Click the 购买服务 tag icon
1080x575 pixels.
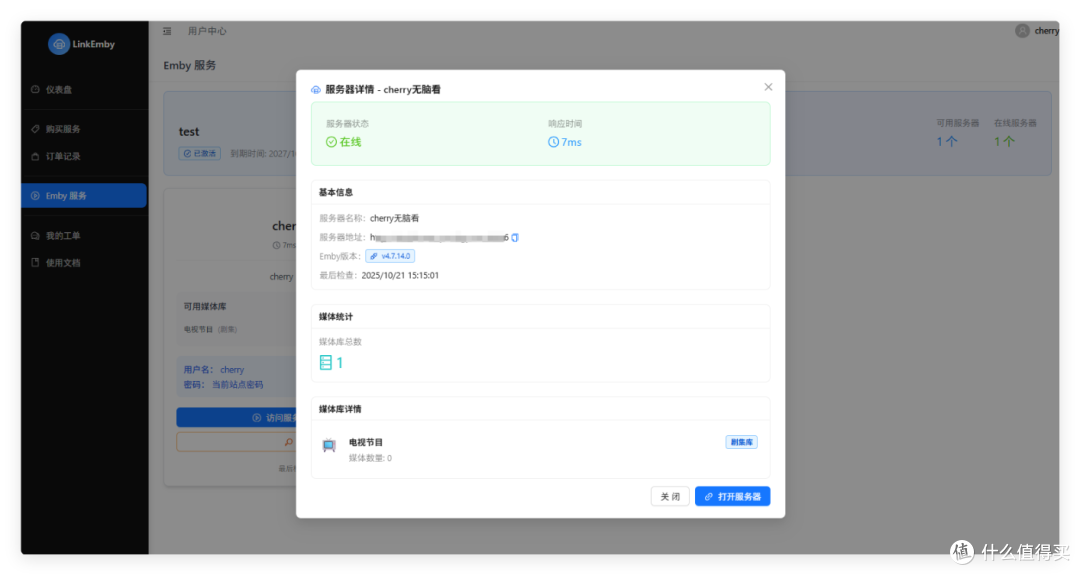[x=35, y=129]
